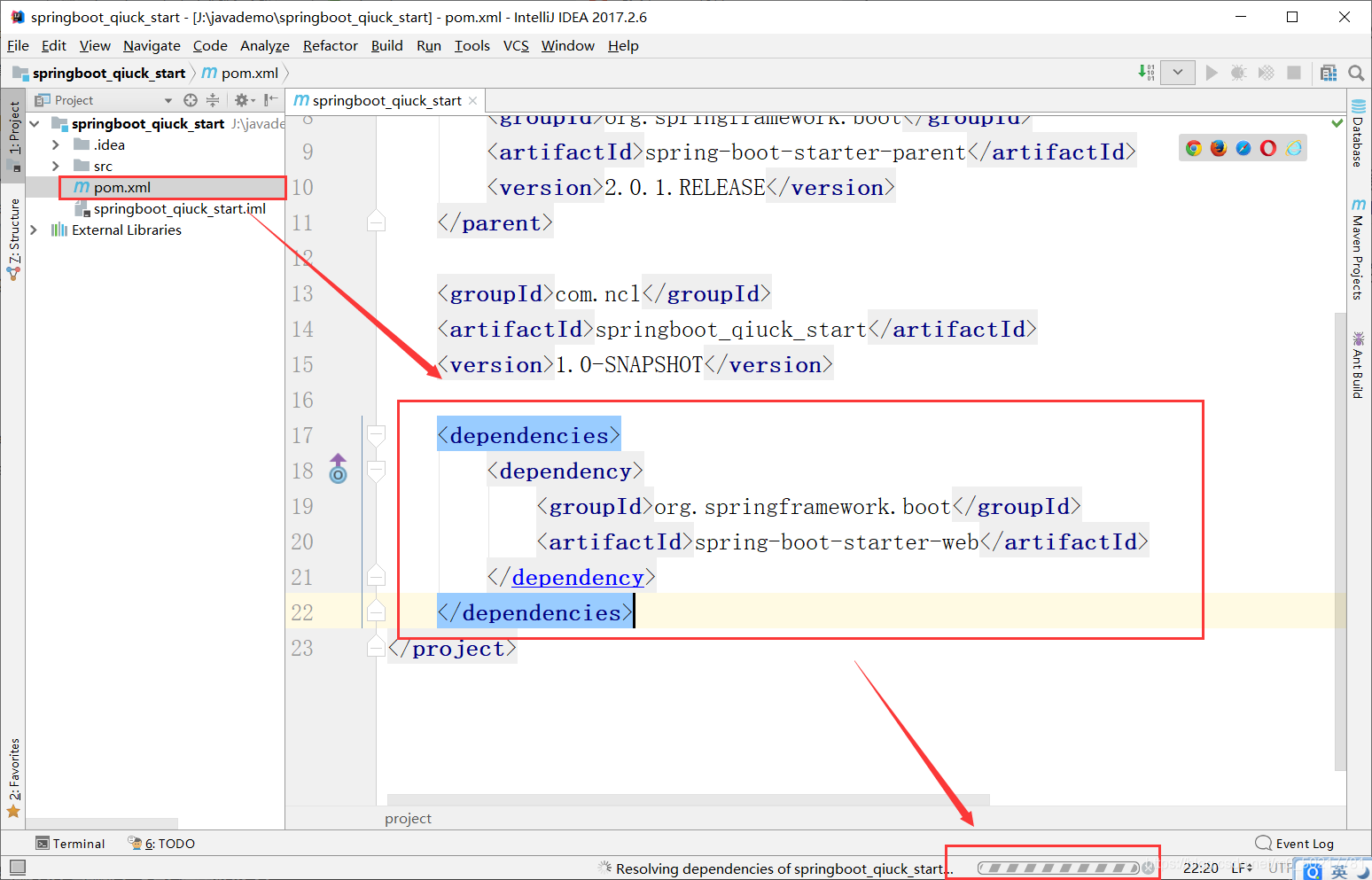Collapse springboot_qiuck_start root node
1372x880 pixels.
(35, 123)
